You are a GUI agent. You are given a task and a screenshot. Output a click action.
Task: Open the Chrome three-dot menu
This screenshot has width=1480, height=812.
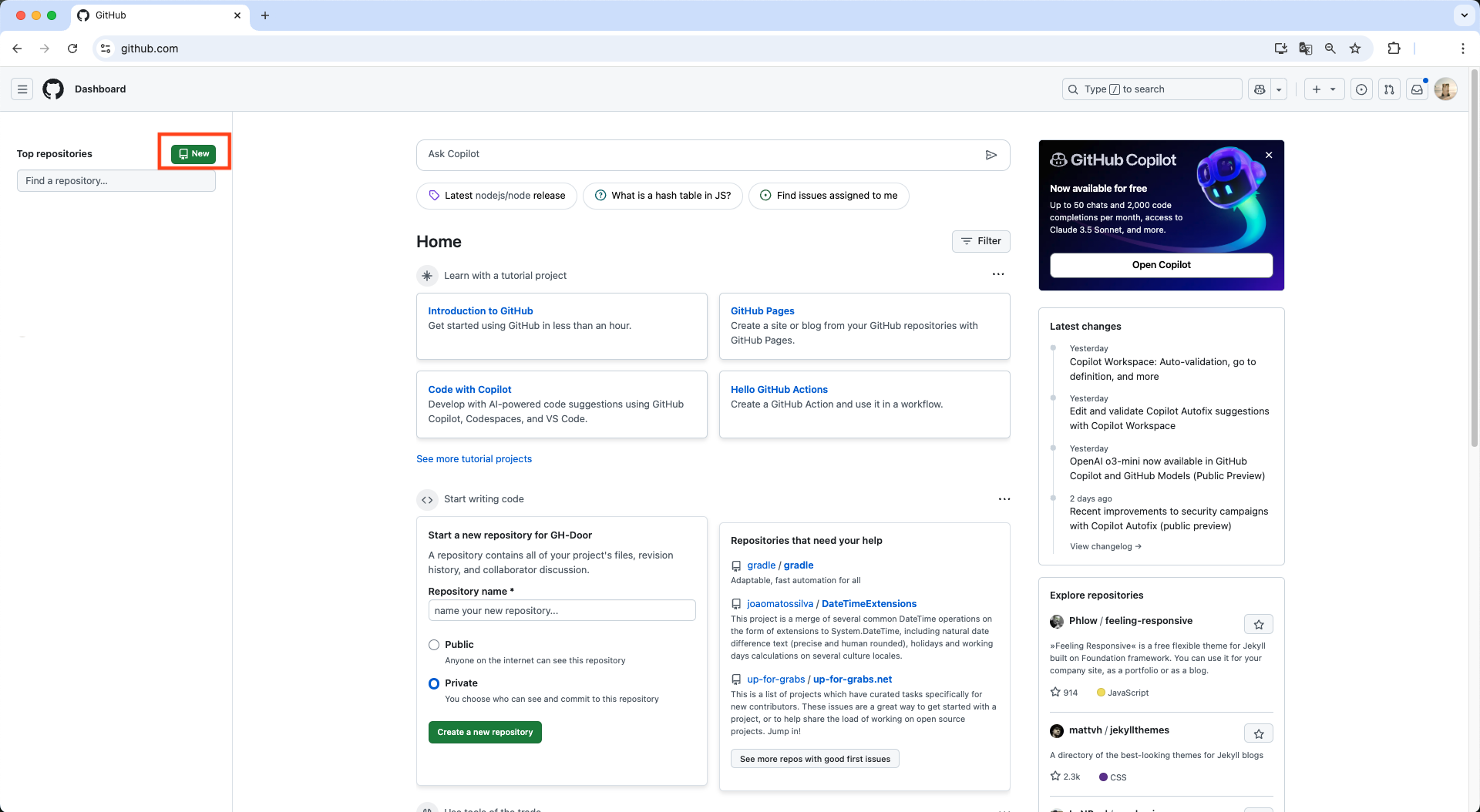(x=1462, y=49)
